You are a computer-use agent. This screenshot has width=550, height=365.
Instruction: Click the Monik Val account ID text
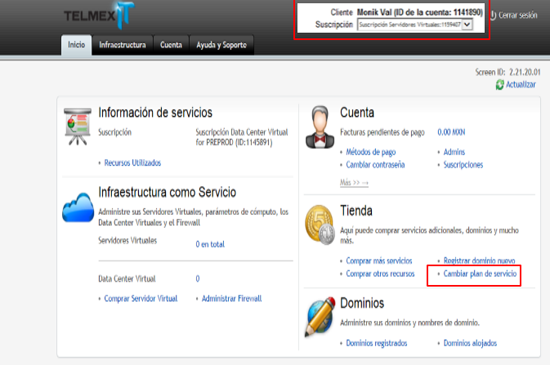[x=420, y=12]
